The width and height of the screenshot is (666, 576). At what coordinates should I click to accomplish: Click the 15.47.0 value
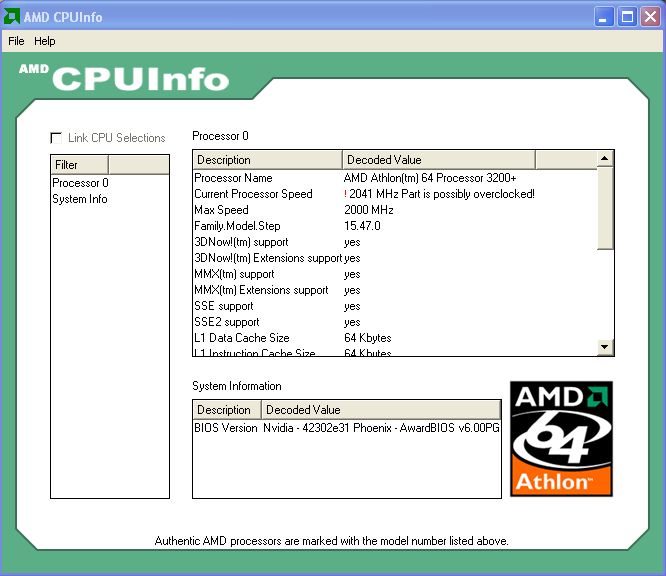362,226
